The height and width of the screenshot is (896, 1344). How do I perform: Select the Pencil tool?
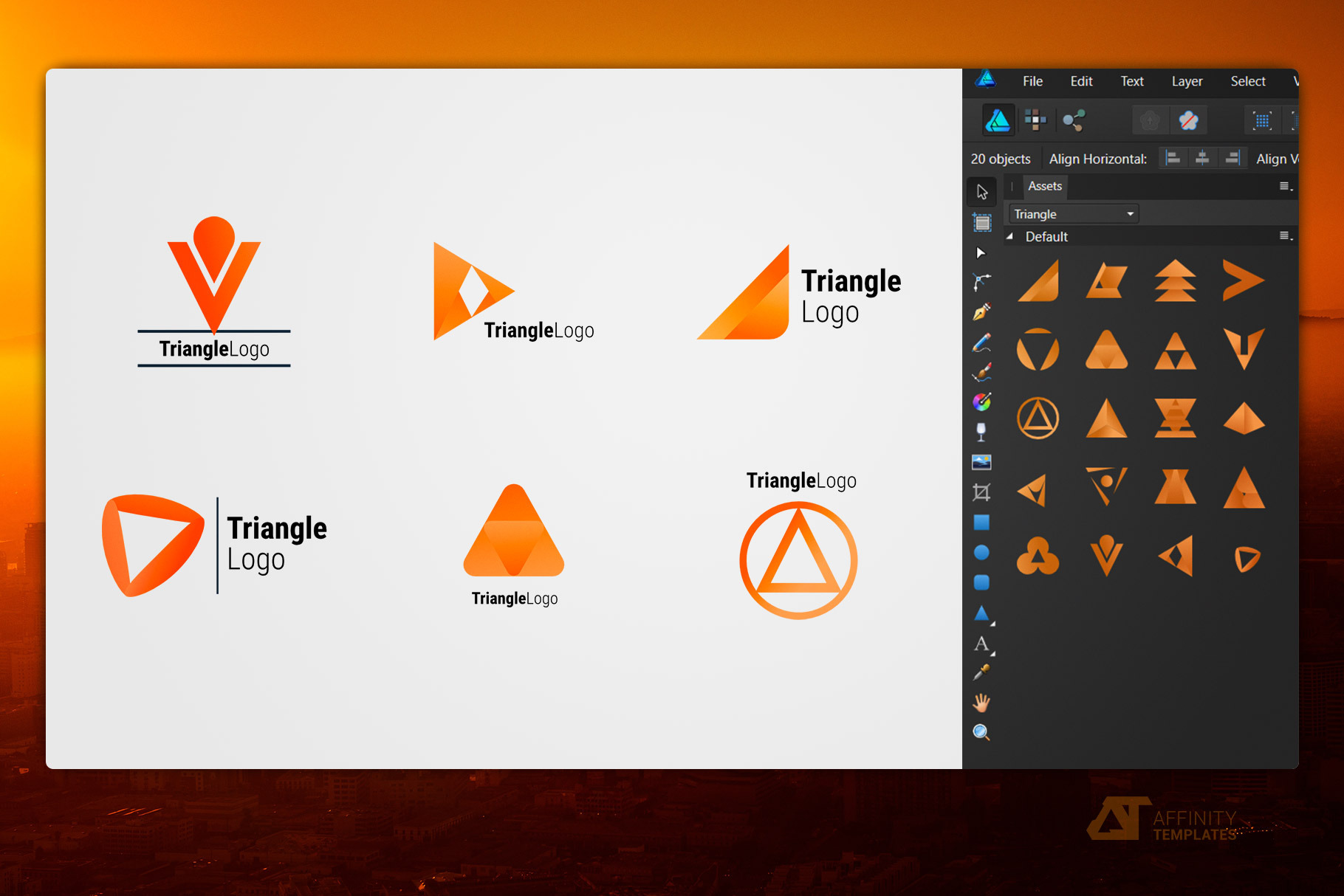point(981,343)
